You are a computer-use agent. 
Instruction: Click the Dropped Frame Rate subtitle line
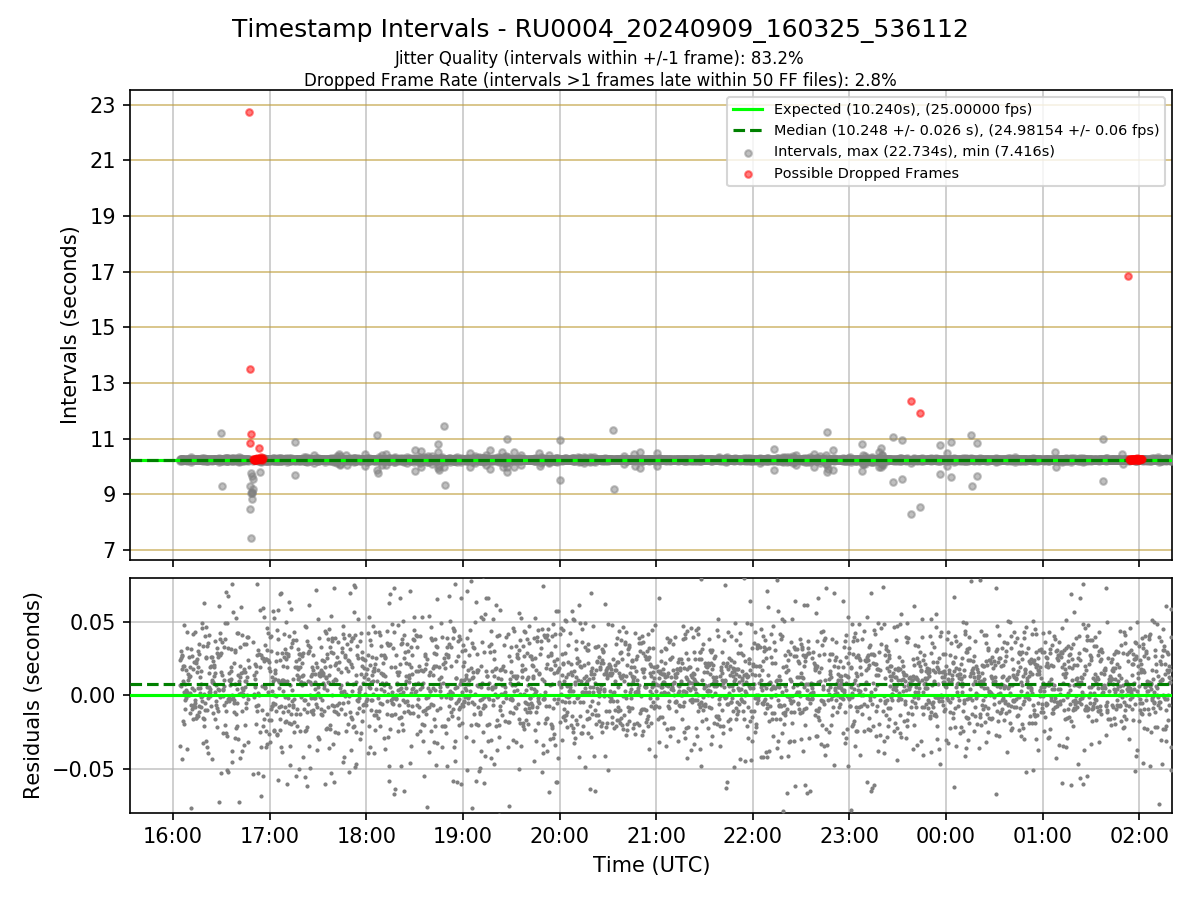(x=600, y=79)
